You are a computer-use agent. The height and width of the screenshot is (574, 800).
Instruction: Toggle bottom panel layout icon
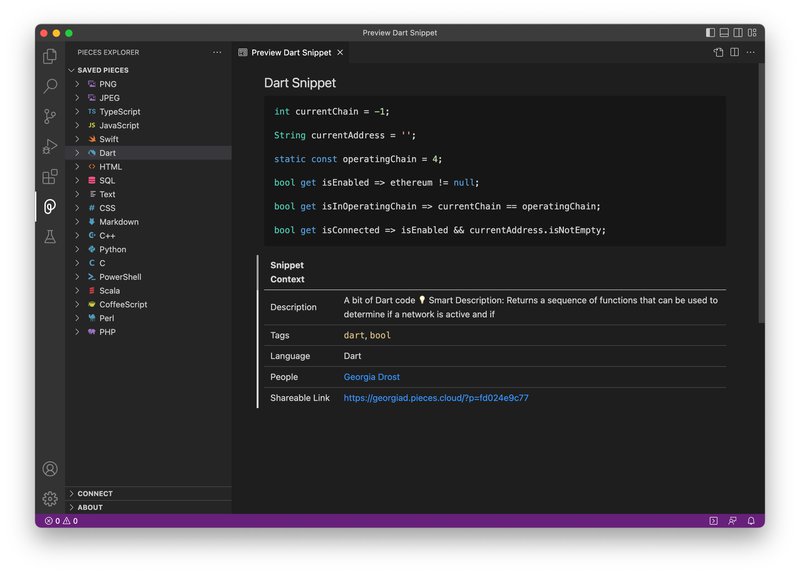point(724,33)
